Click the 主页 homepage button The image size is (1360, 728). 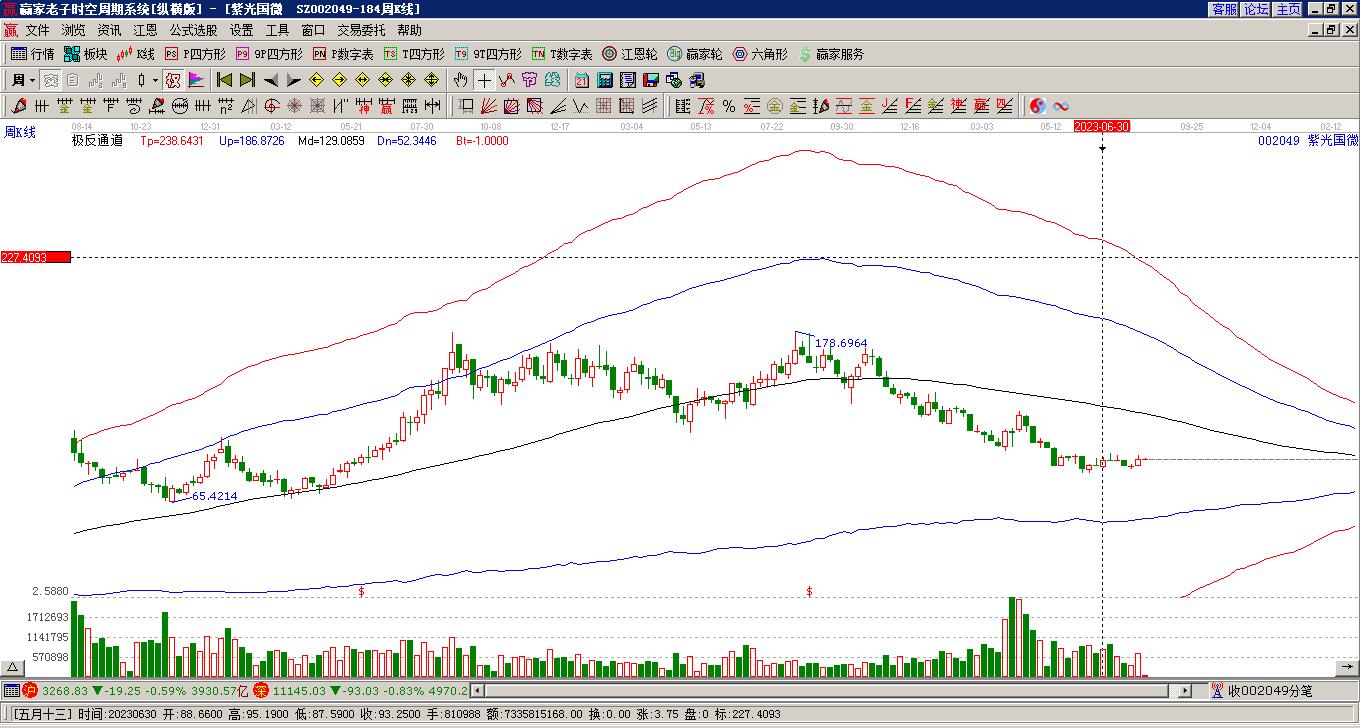tap(1288, 9)
